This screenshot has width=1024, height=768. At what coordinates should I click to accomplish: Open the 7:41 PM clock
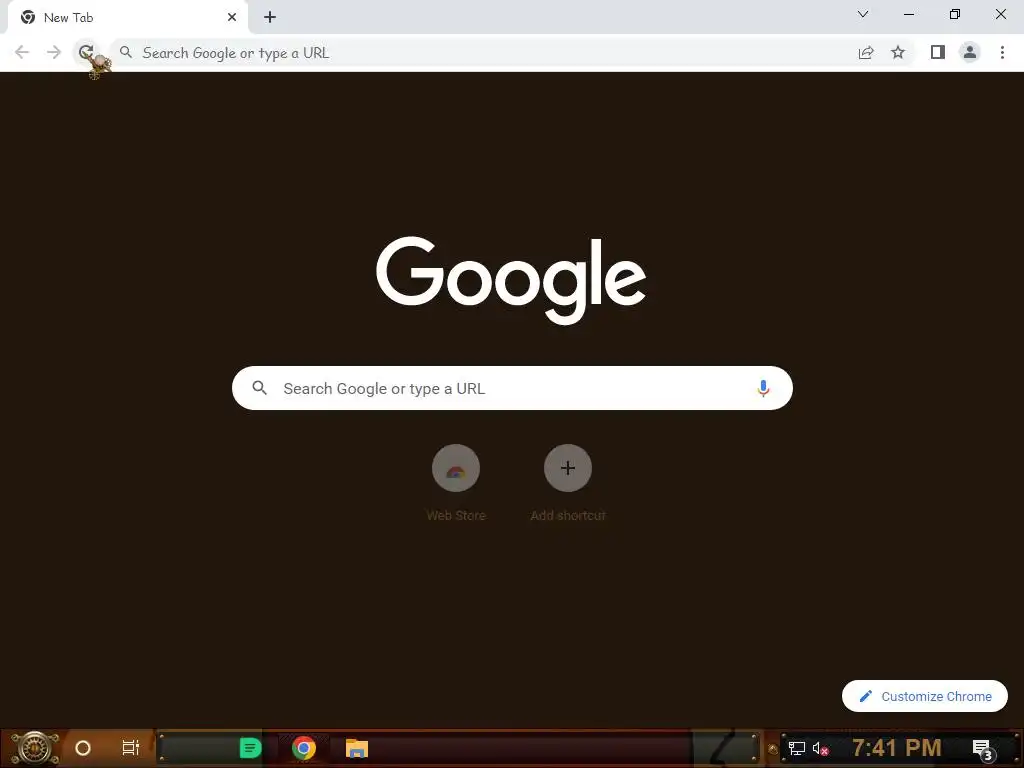point(897,748)
